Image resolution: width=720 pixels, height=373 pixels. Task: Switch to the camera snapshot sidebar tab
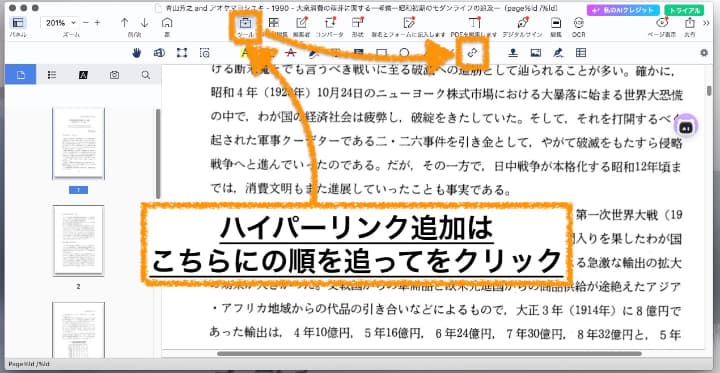point(114,74)
